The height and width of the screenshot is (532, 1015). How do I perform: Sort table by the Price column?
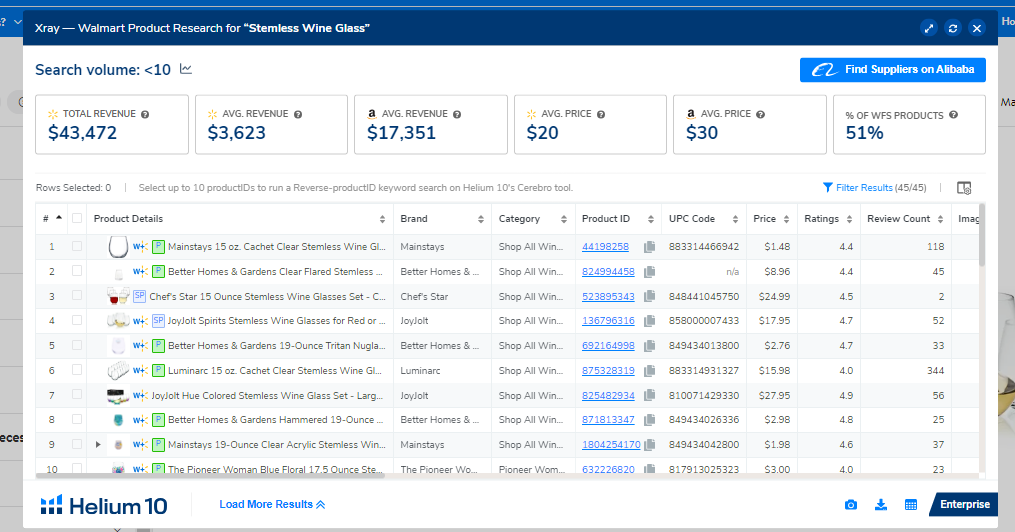pyautogui.click(x=765, y=219)
